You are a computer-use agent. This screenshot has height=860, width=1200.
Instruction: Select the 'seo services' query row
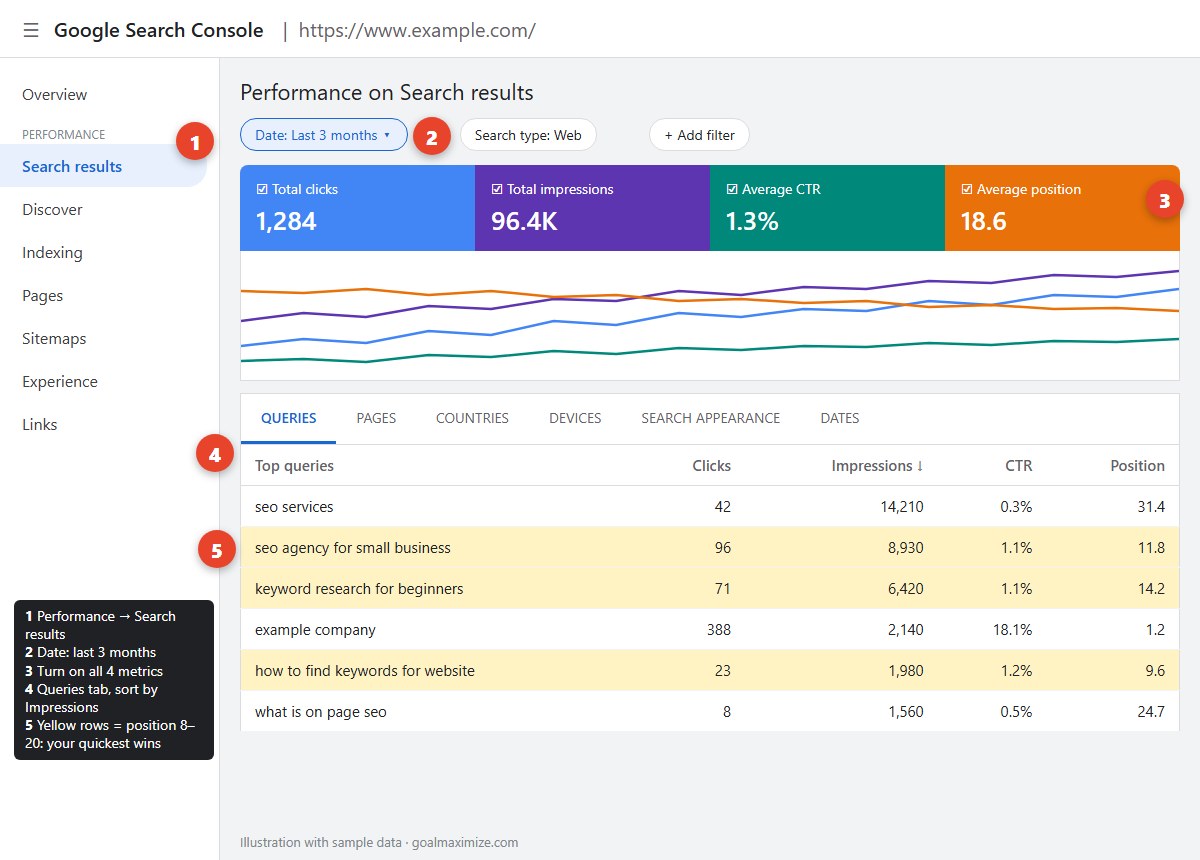710,507
